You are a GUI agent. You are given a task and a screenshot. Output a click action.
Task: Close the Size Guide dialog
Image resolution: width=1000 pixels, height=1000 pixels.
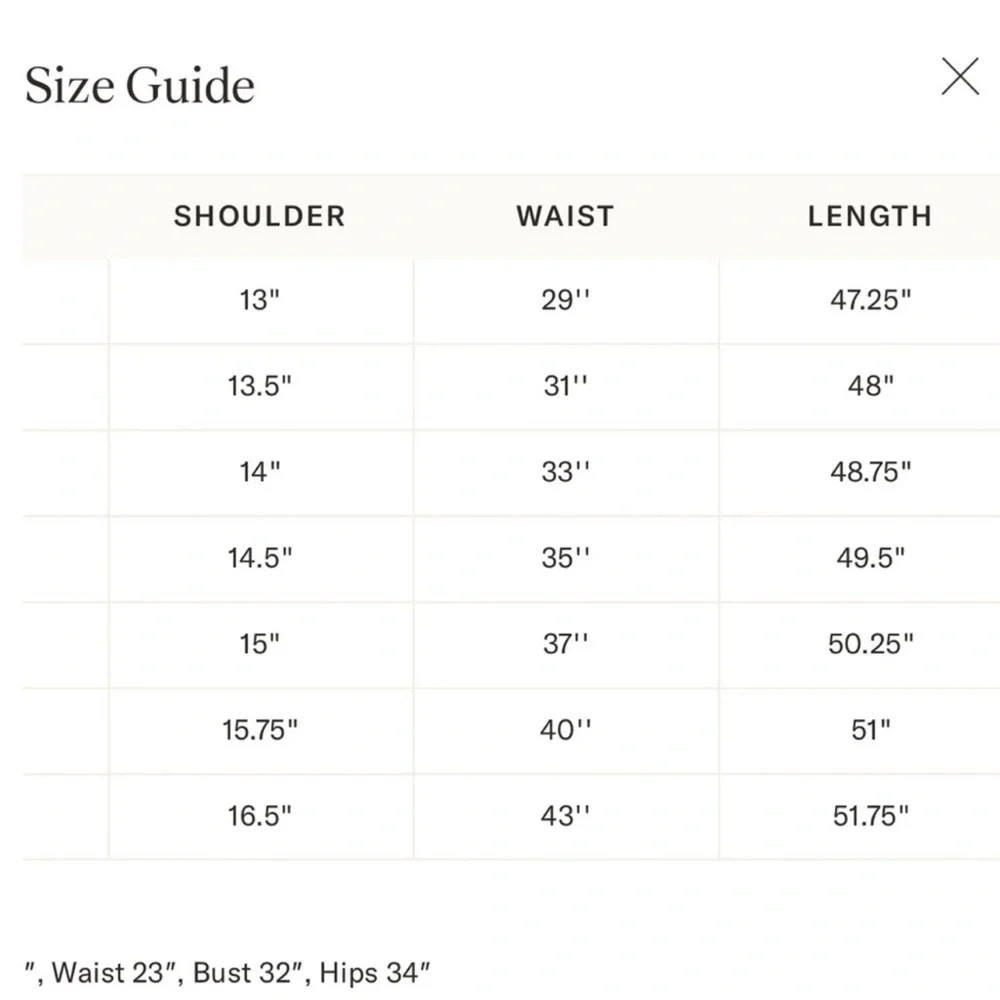960,77
